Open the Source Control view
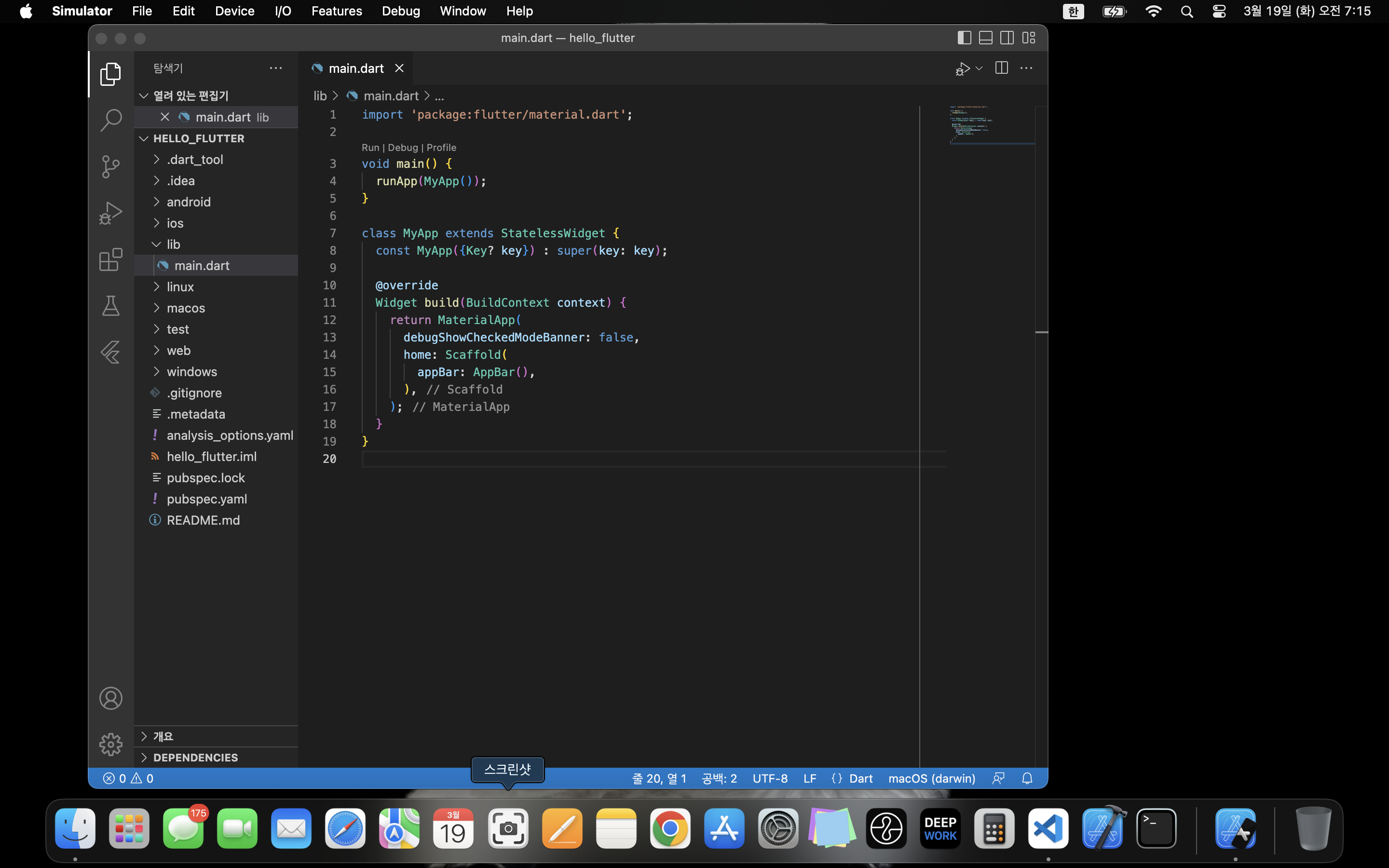Screen dimensions: 1389x868 pyautogui.click(x=110, y=166)
